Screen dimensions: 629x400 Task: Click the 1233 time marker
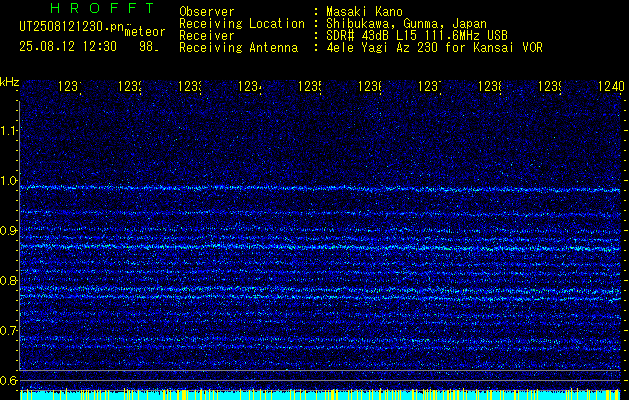pos(190,87)
